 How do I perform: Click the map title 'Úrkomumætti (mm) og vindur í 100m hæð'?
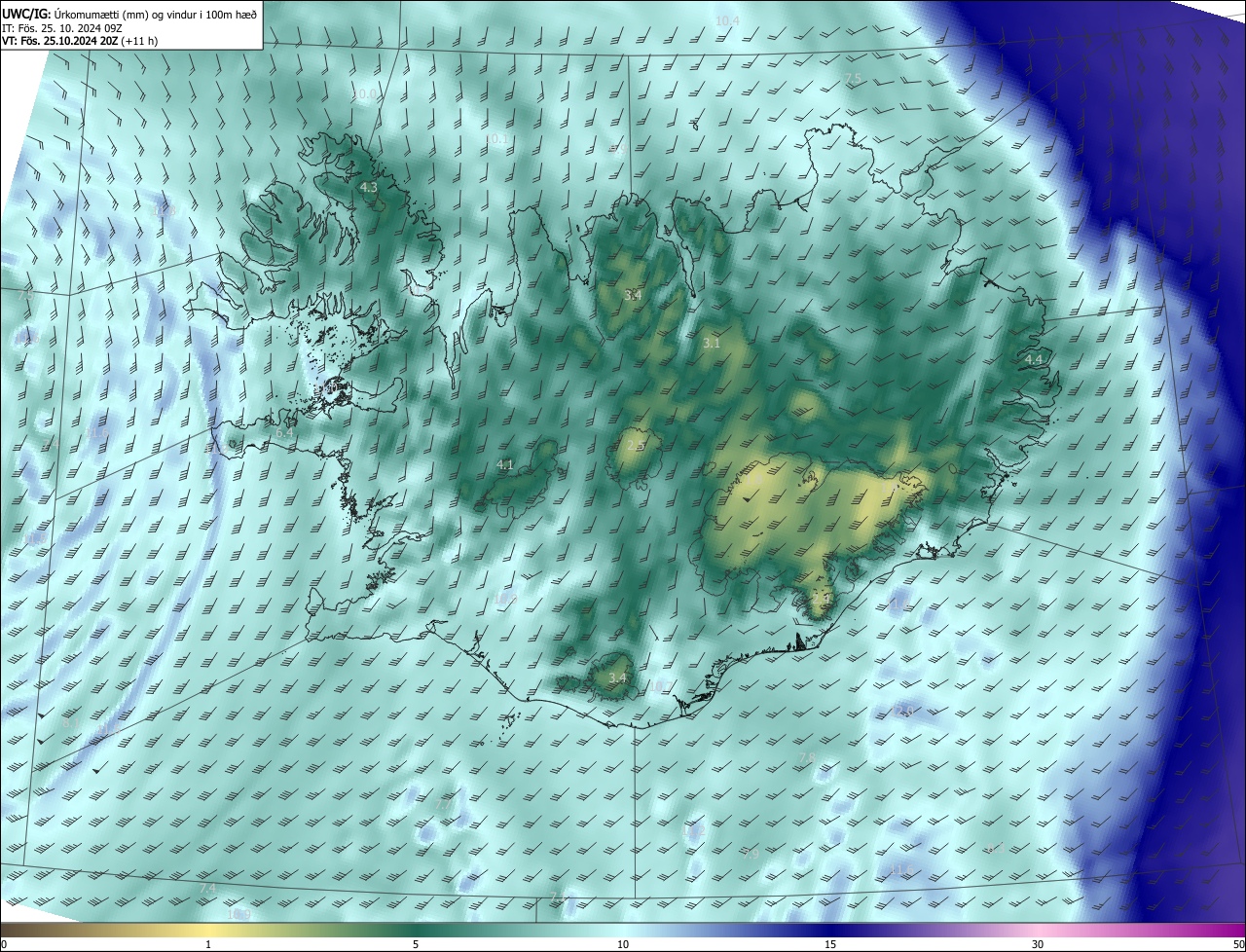156,14
